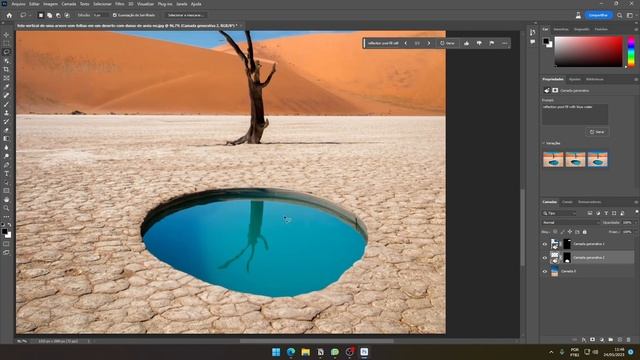This screenshot has width=640, height=360.
Task: Open the Filtro menu
Action: point(120,4)
